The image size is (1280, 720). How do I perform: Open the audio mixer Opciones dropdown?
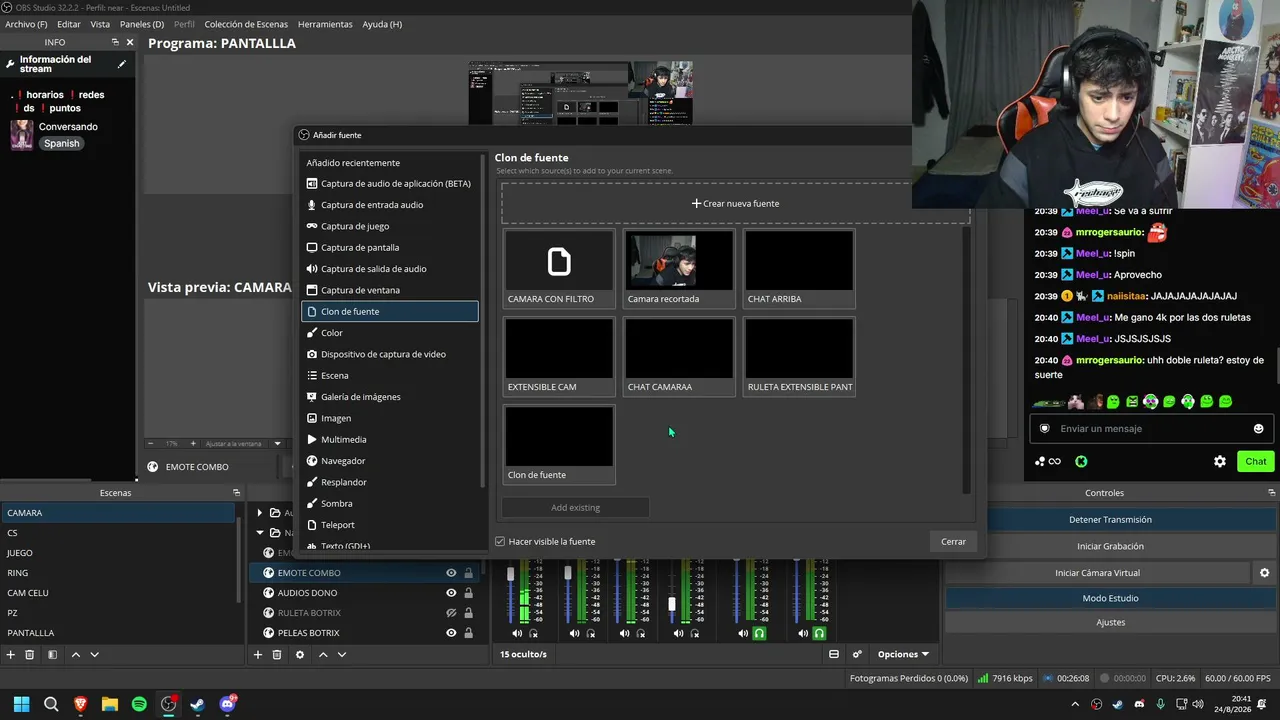903,655
